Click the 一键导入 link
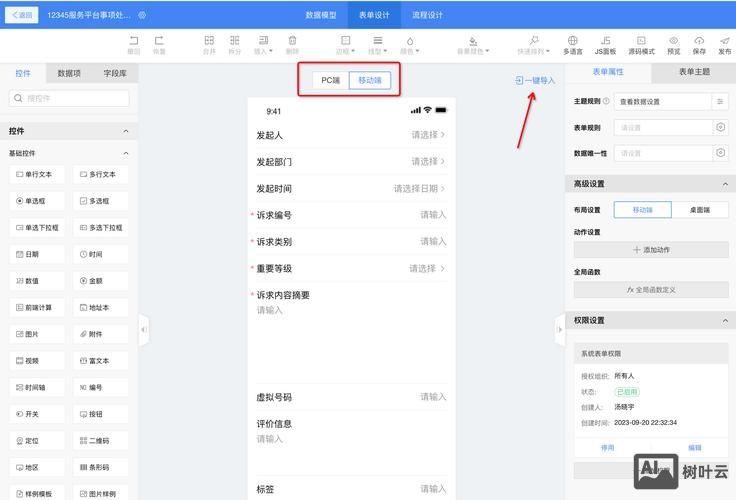This screenshot has width=736, height=500. click(x=535, y=81)
